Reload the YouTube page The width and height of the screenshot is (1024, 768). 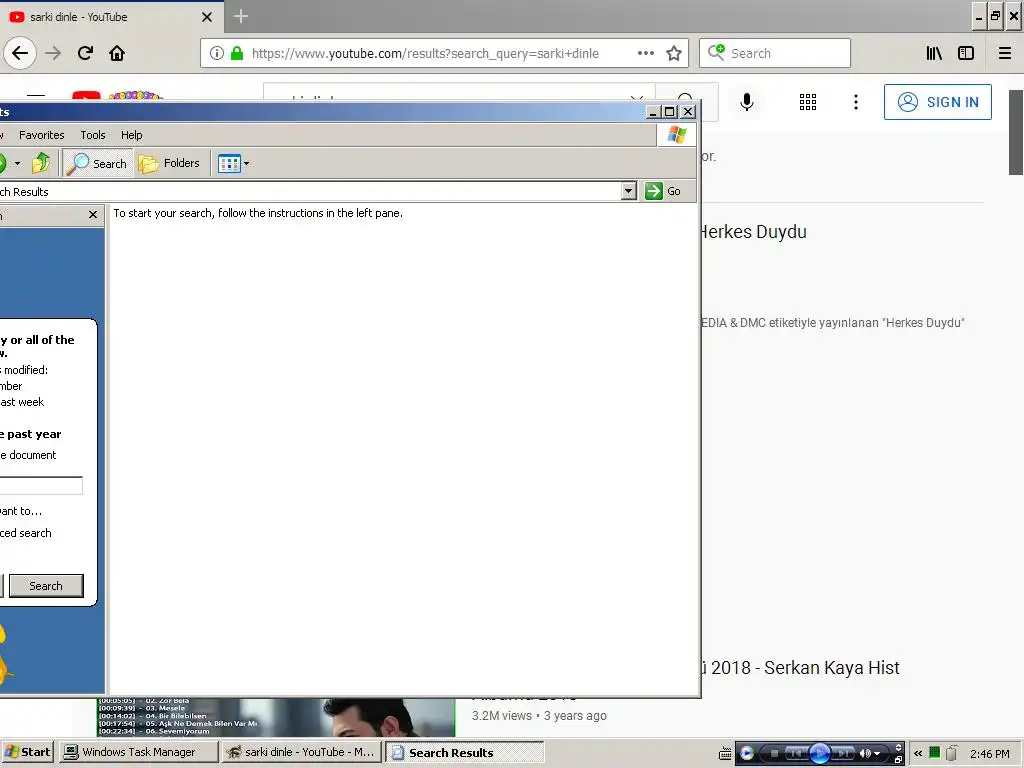[x=85, y=53]
